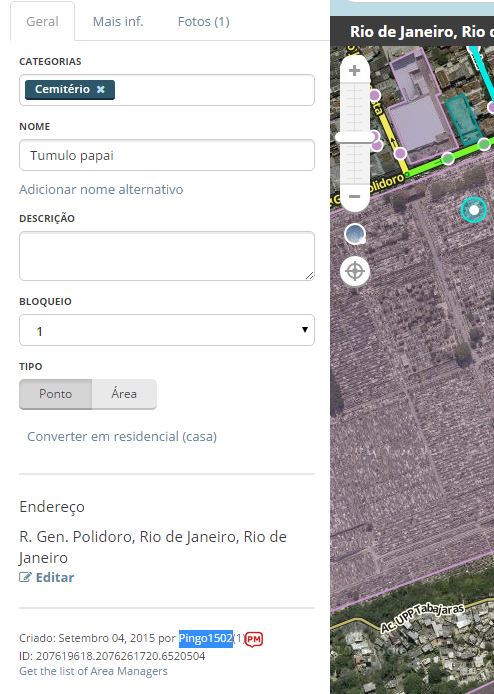Center the map with the crosshair icon
This screenshot has height=694, width=494.
pos(355,271)
